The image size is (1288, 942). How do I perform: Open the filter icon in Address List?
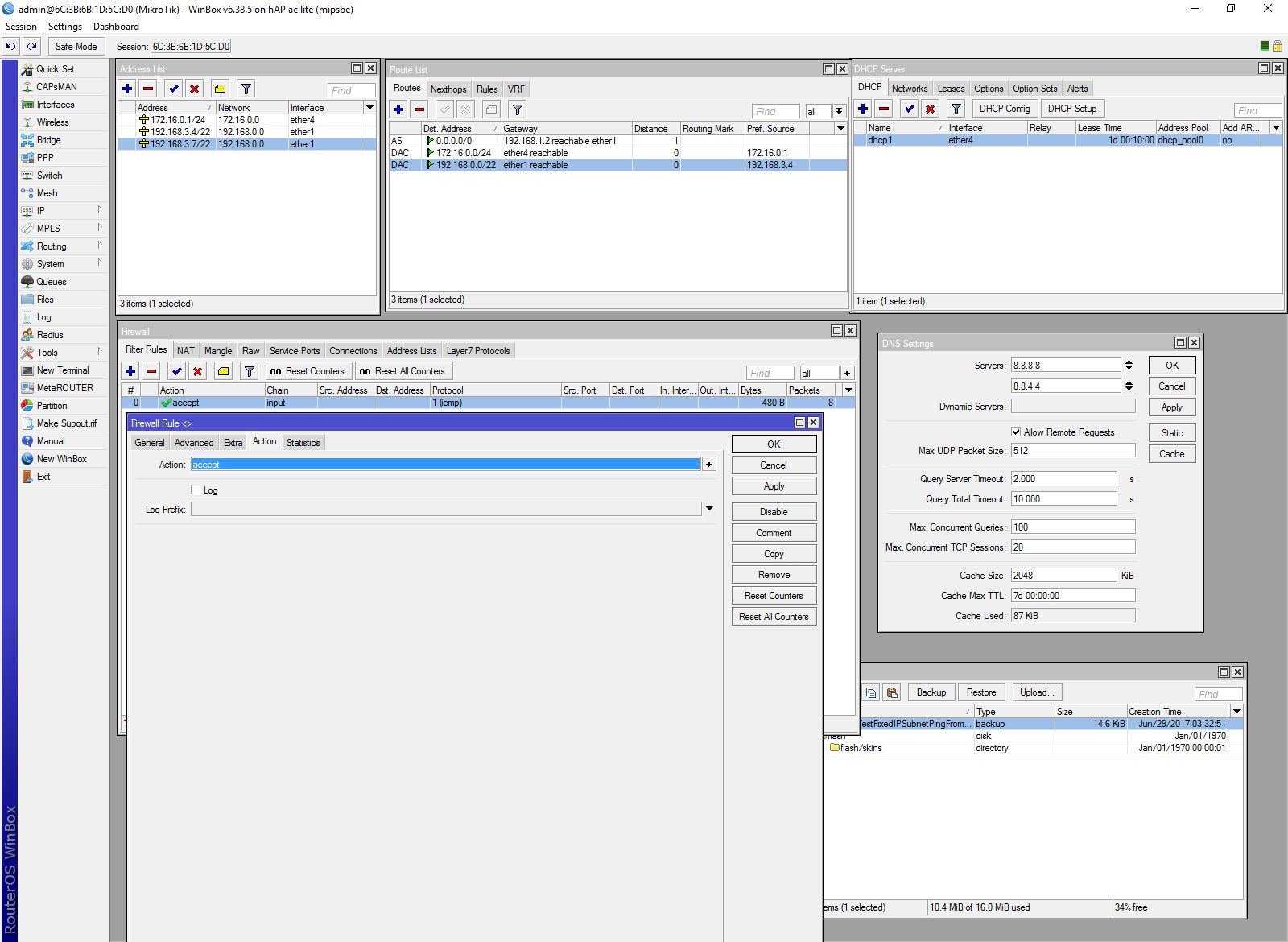click(x=246, y=89)
